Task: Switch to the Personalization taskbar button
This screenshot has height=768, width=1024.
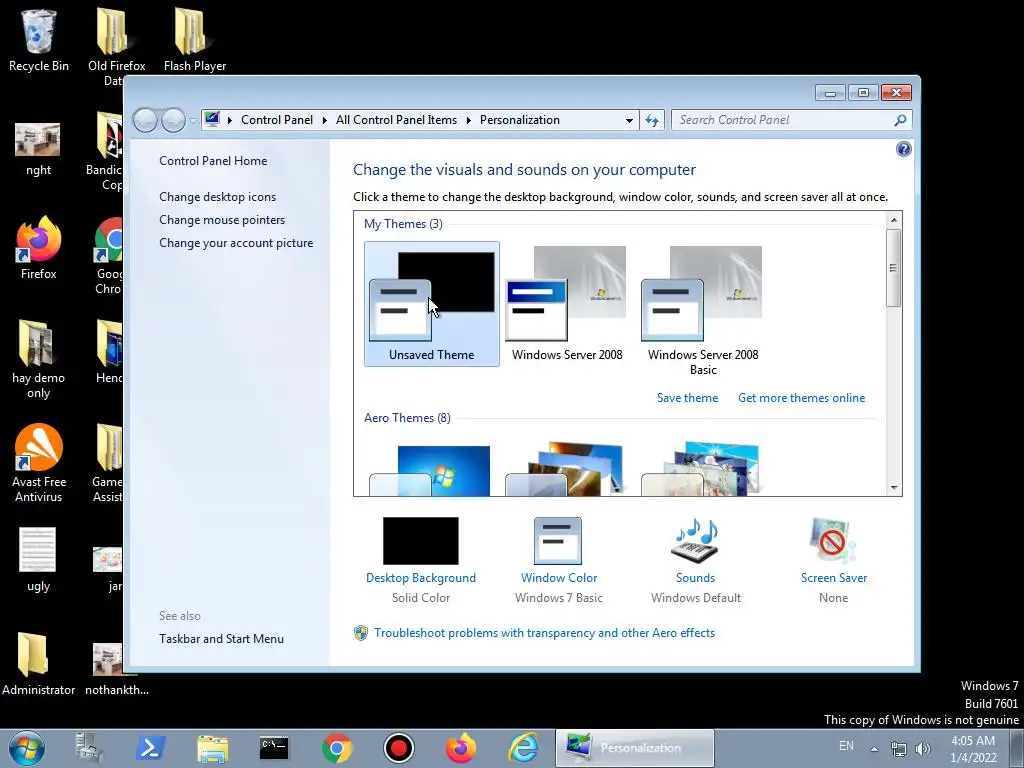Action: [x=635, y=748]
